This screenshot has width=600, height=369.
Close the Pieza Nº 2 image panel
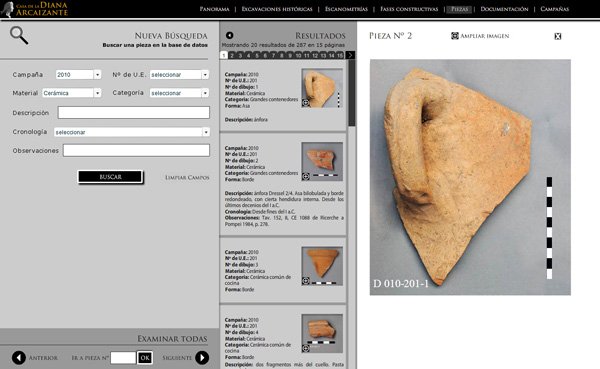click(558, 36)
